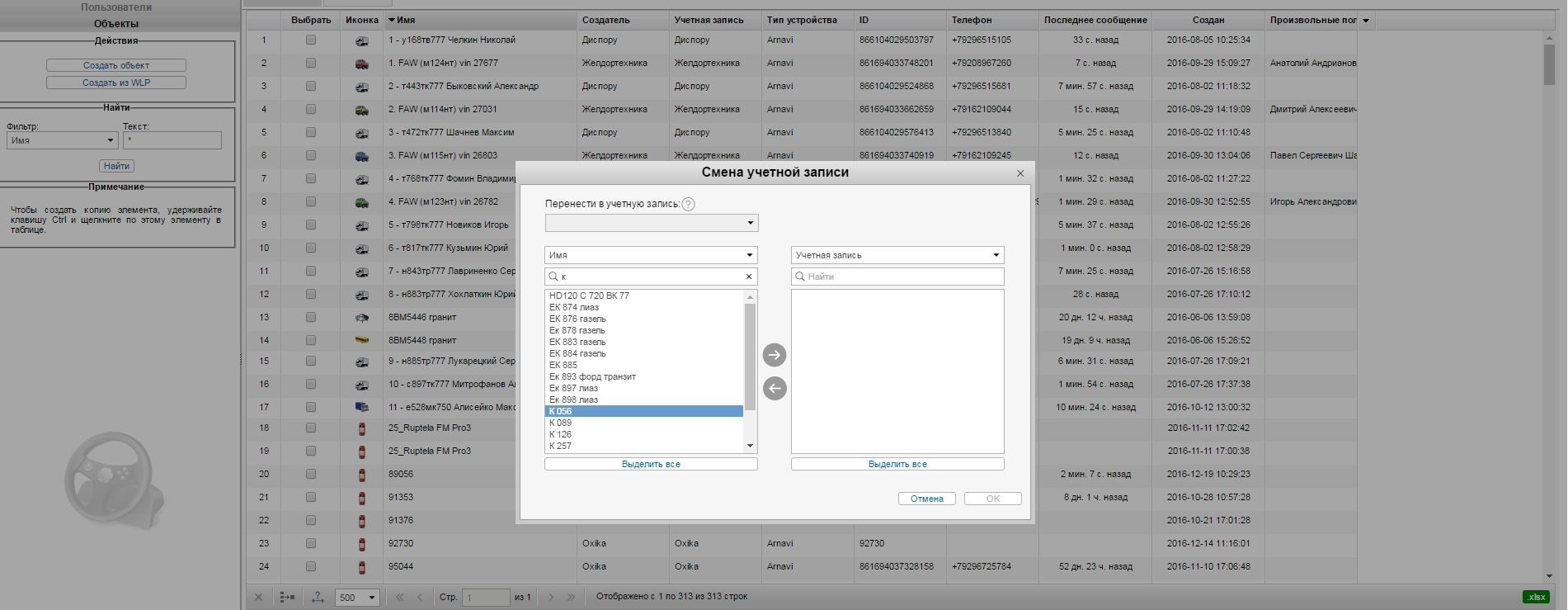This screenshot has width=1568, height=610.
Task: Select 'К 089' in the object list
Action: pos(561,423)
